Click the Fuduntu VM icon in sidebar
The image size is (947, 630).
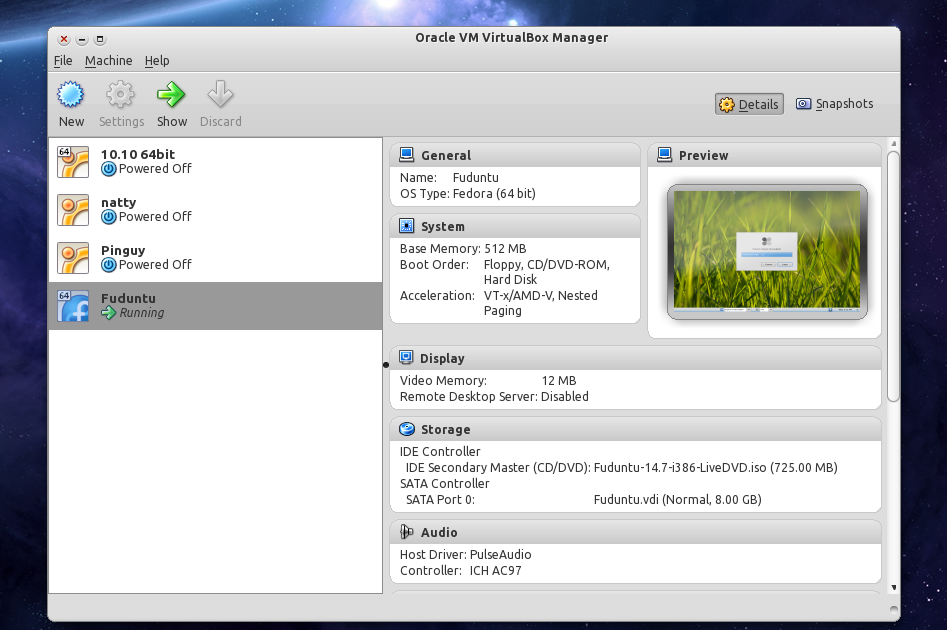[72, 305]
